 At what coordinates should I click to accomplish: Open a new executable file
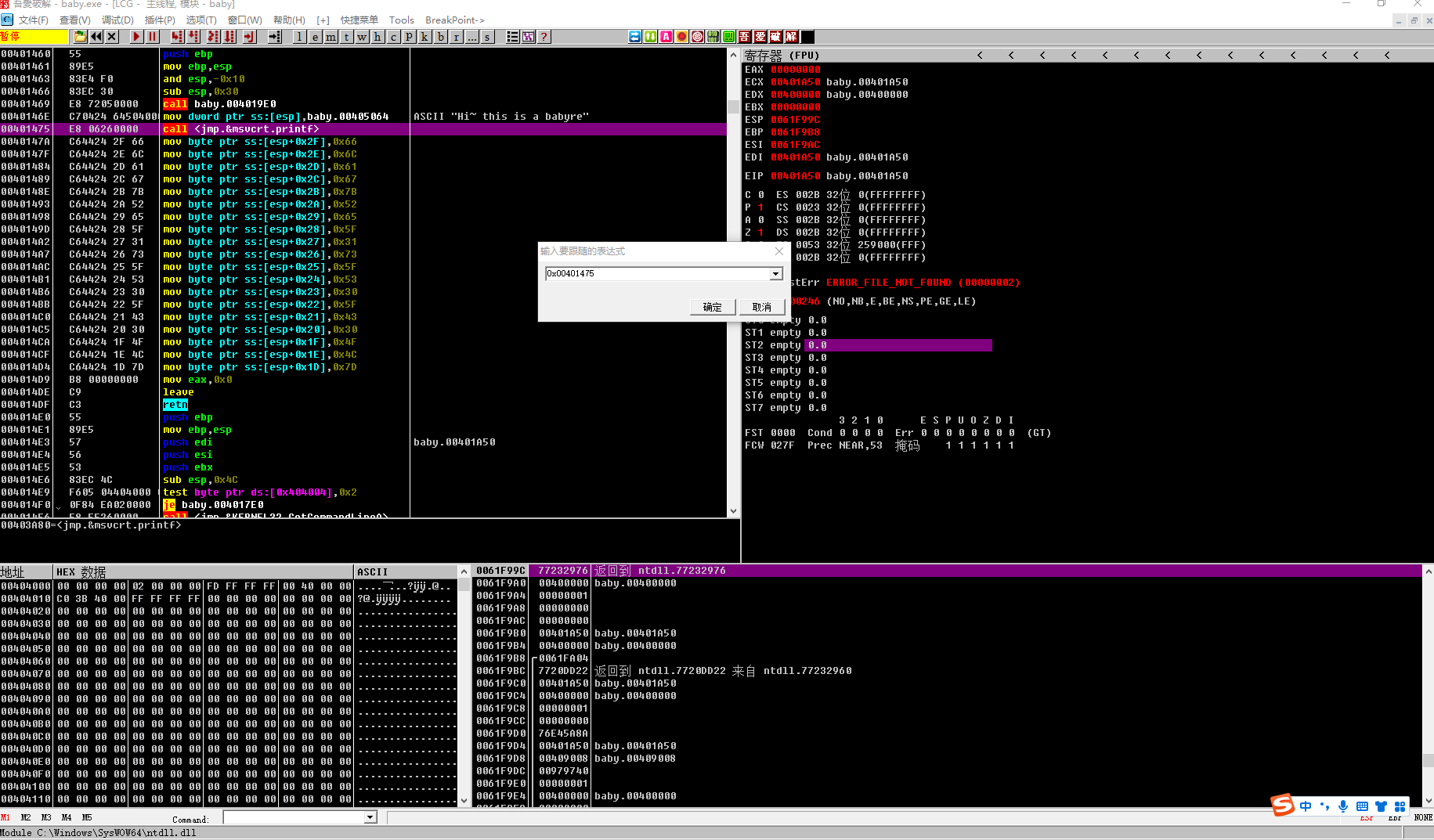click(79, 37)
